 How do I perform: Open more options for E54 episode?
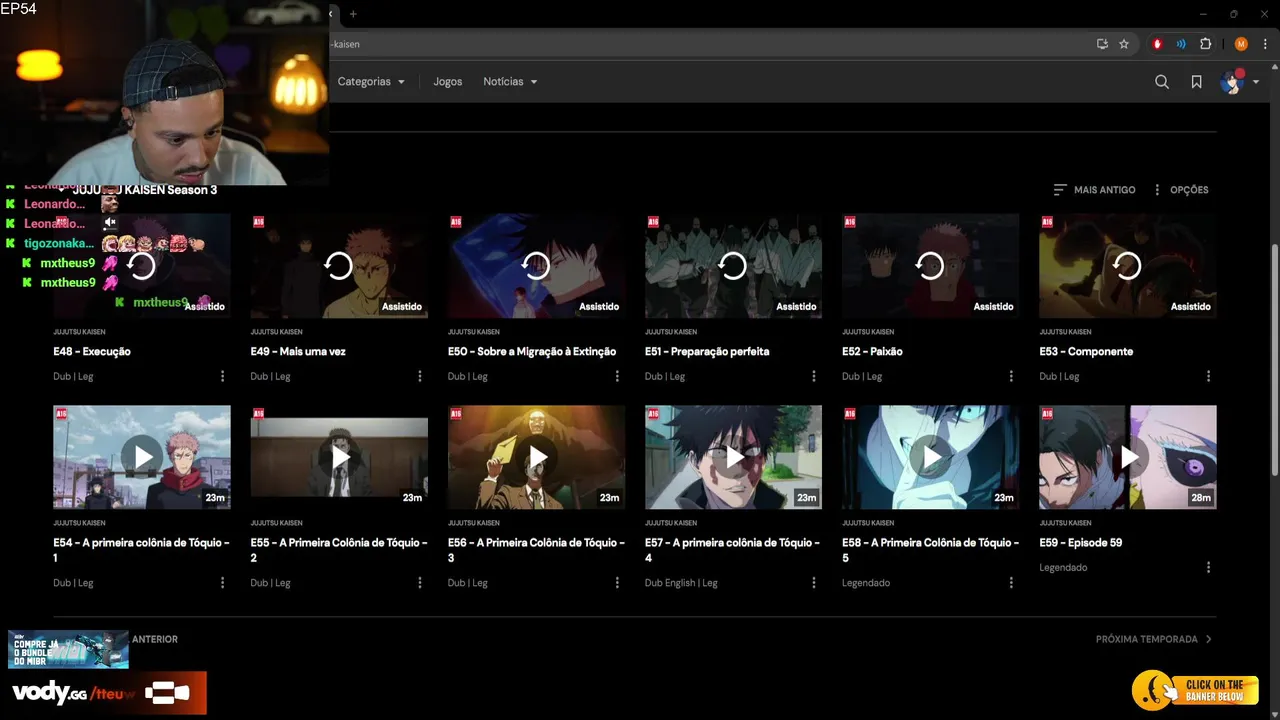tap(222, 583)
